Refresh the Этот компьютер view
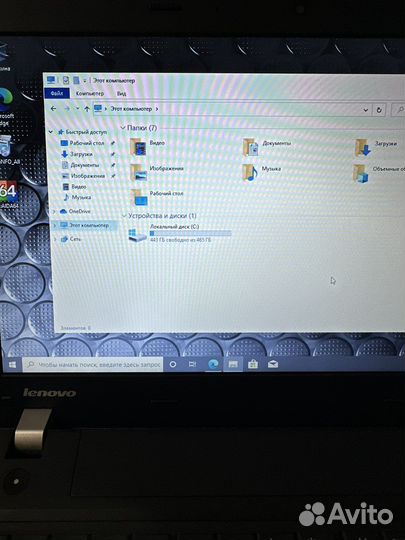405x540 pixels. click(379, 110)
